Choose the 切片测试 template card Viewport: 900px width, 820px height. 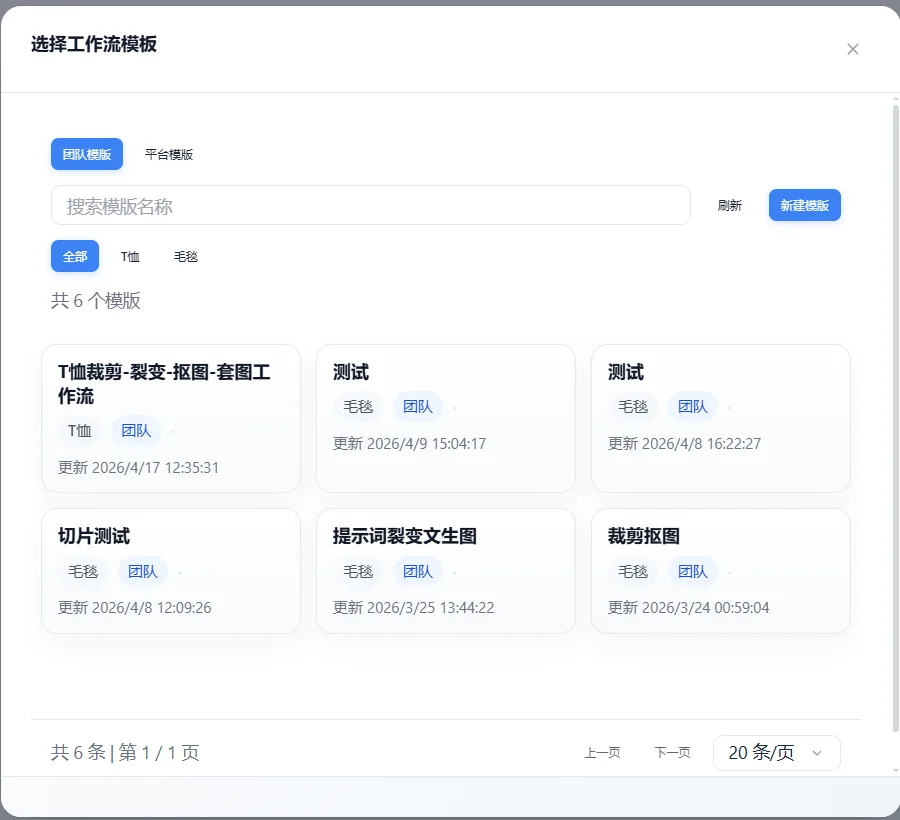(171, 570)
